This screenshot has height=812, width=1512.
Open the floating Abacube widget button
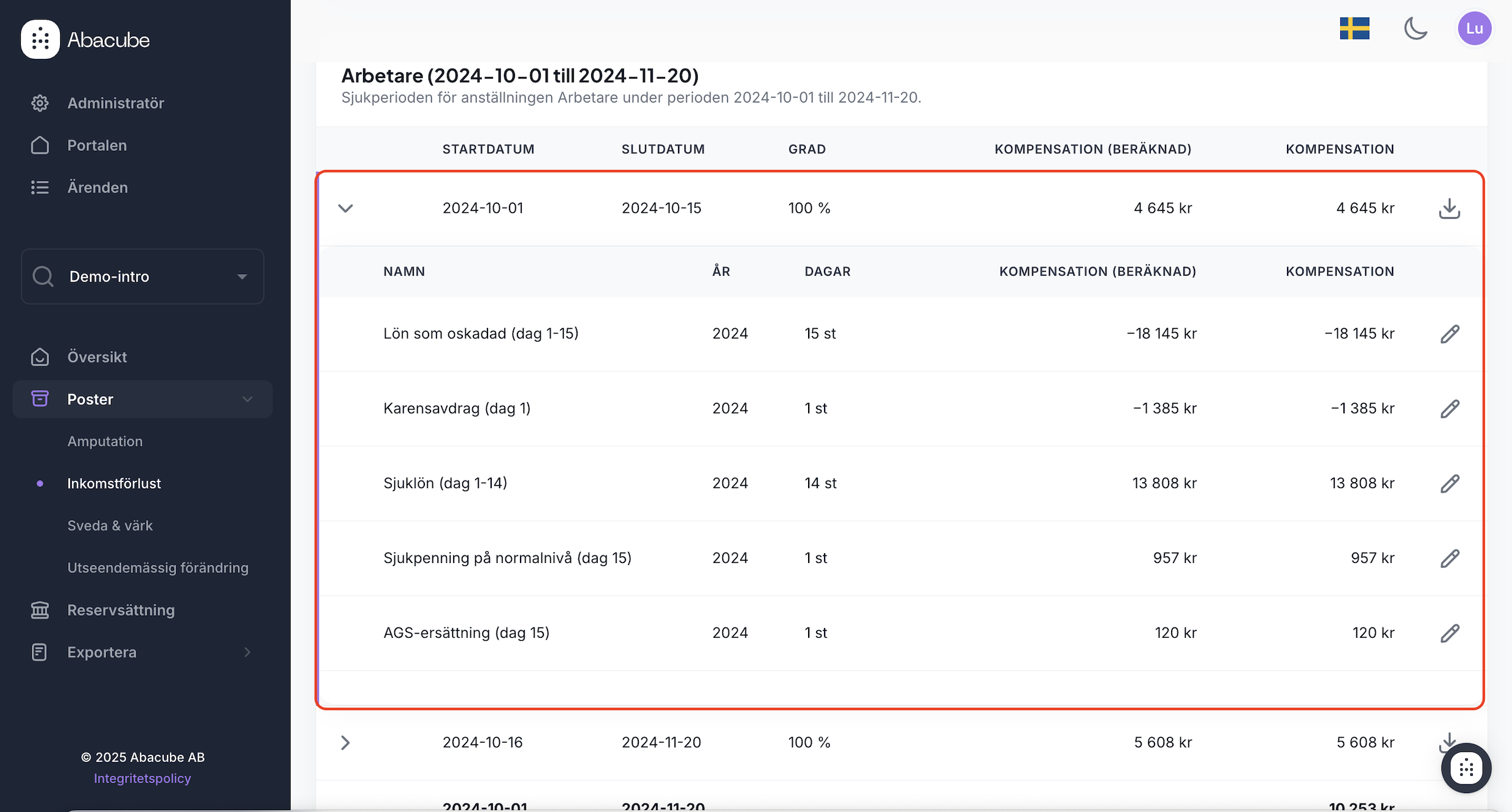coord(1466,768)
